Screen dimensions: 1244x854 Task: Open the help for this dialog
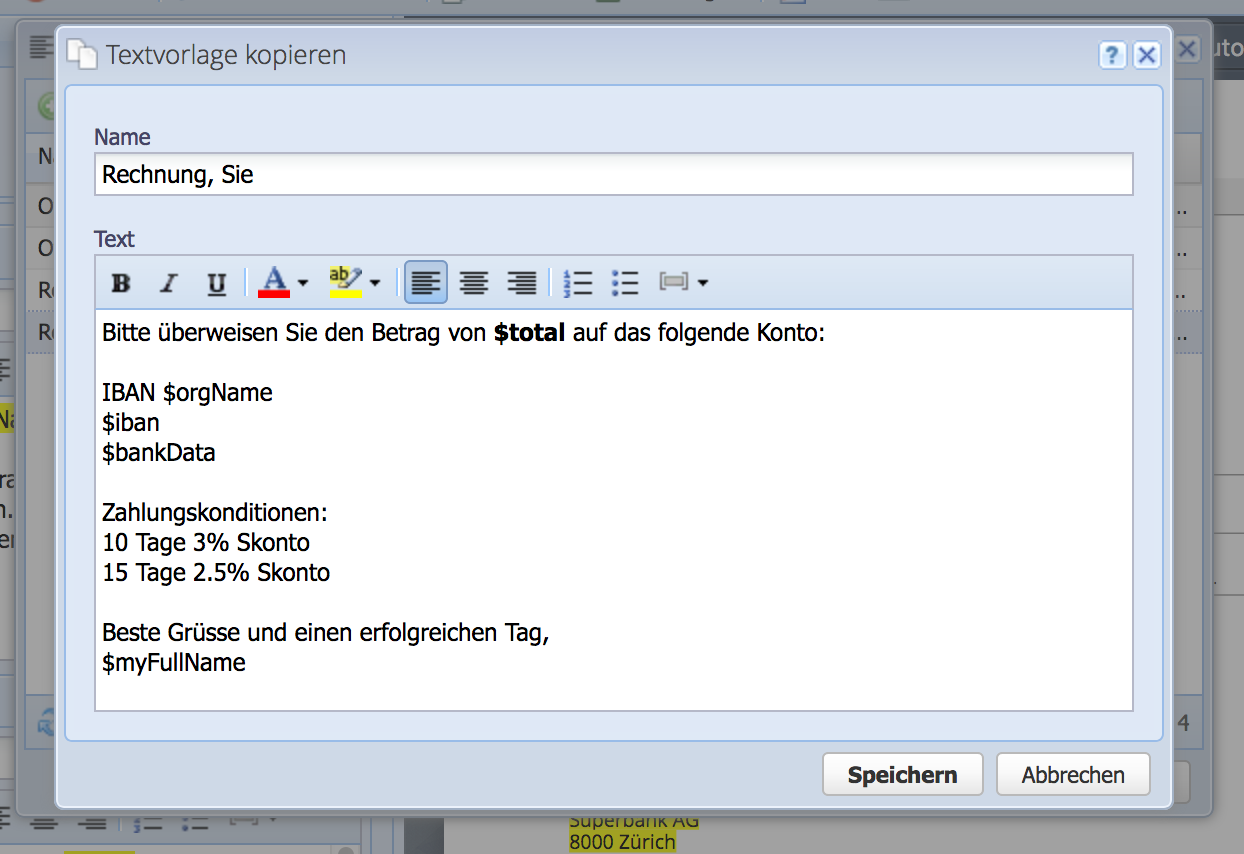1112,55
